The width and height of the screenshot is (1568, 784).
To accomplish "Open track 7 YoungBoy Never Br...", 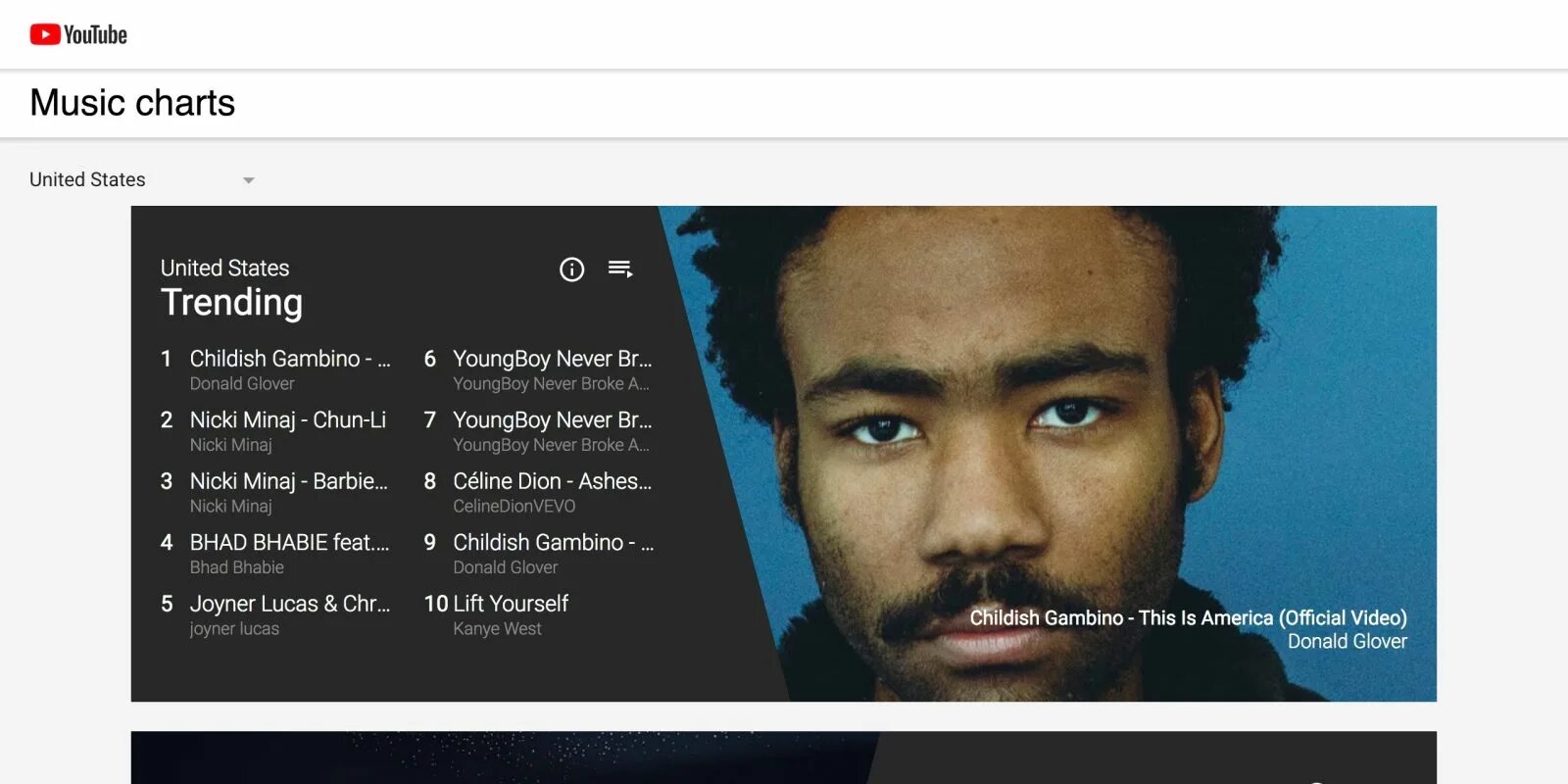I will (x=553, y=419).
